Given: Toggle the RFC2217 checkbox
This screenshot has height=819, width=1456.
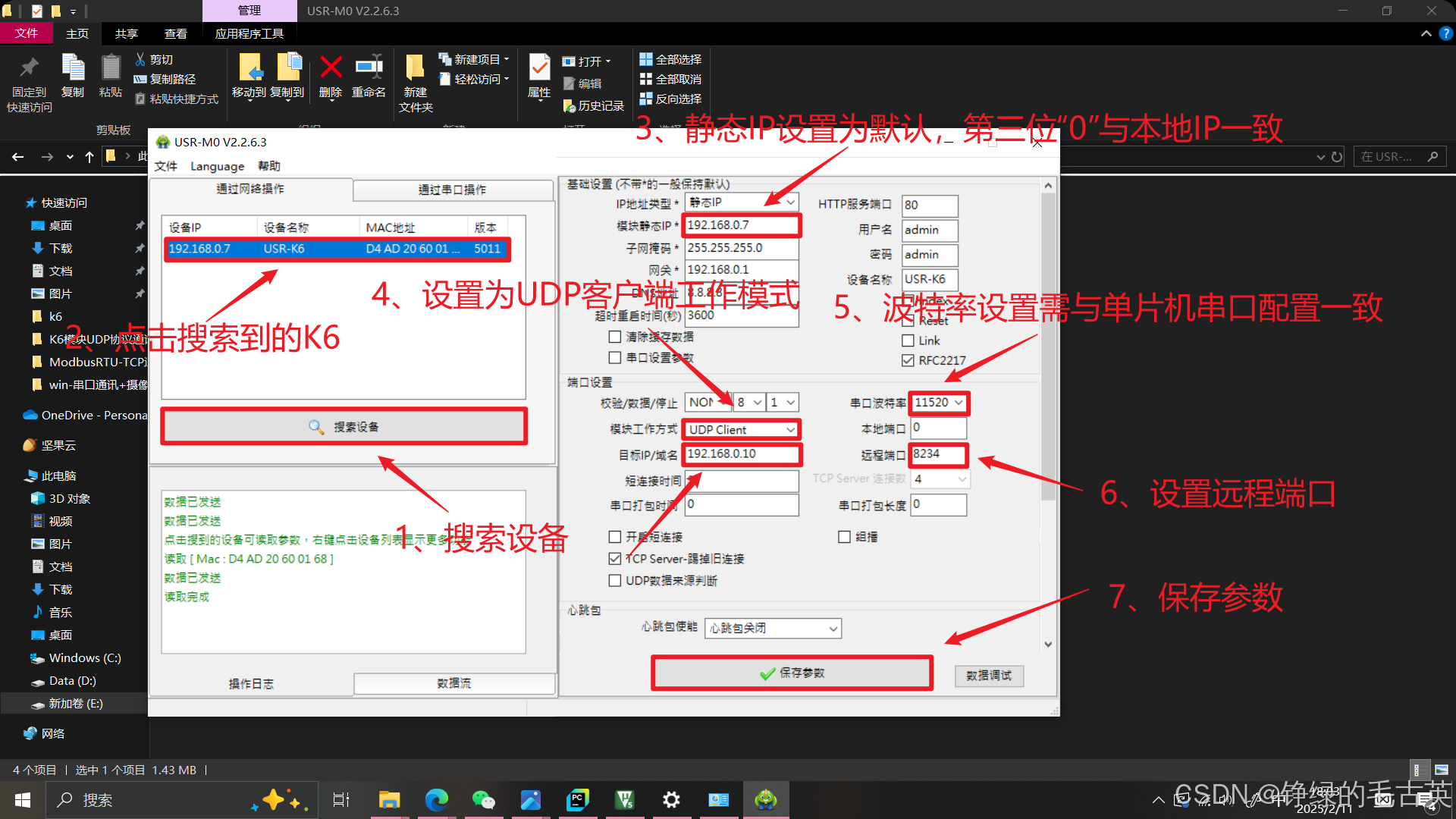Looking at the screenshot, I should pyautogui.click(x=908, y=361).
